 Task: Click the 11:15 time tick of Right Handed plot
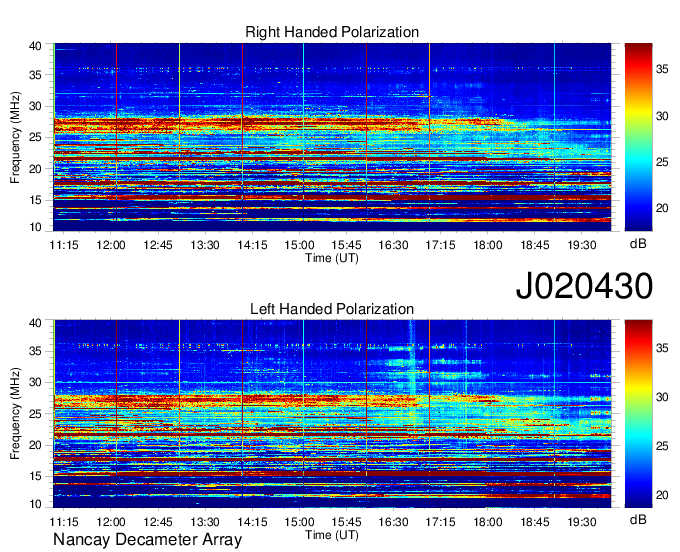[x=64, y=245]
